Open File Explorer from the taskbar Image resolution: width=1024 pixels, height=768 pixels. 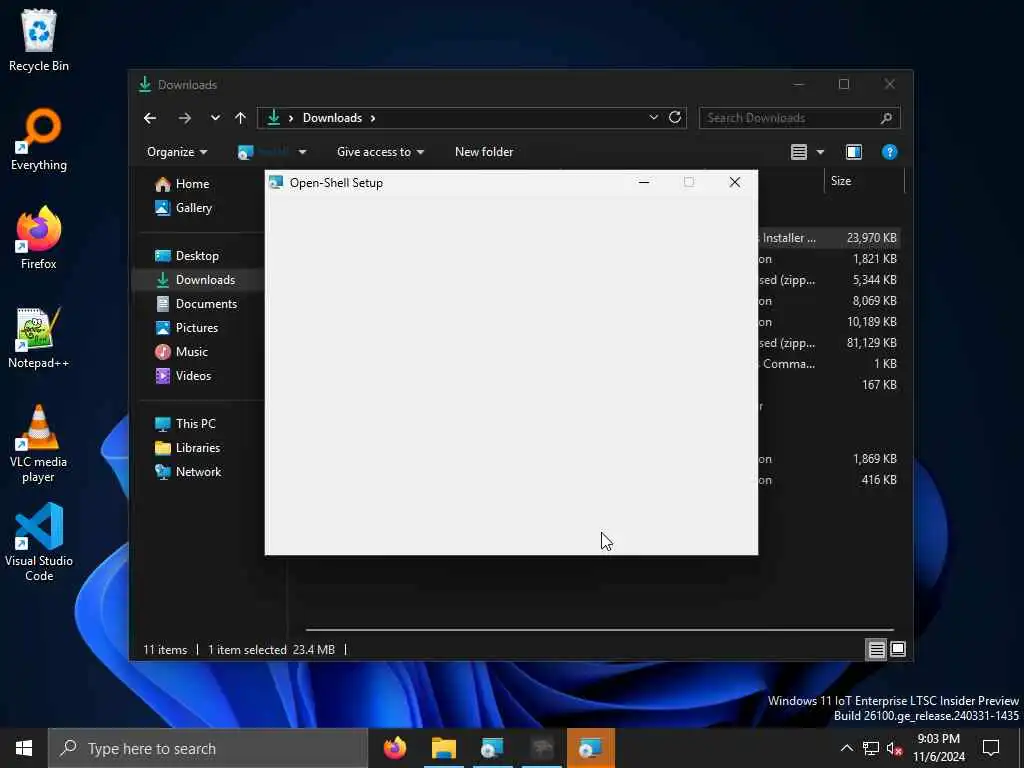pos(443,748)
